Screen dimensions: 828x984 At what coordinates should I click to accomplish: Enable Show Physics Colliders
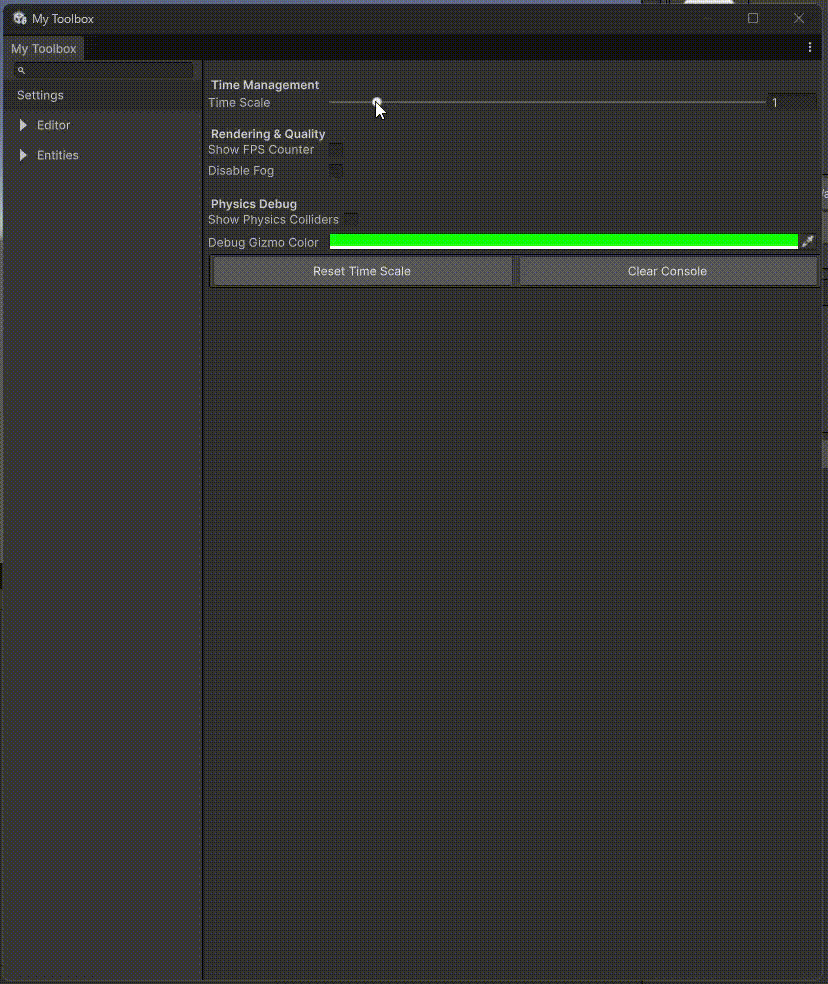pos(350,219)
